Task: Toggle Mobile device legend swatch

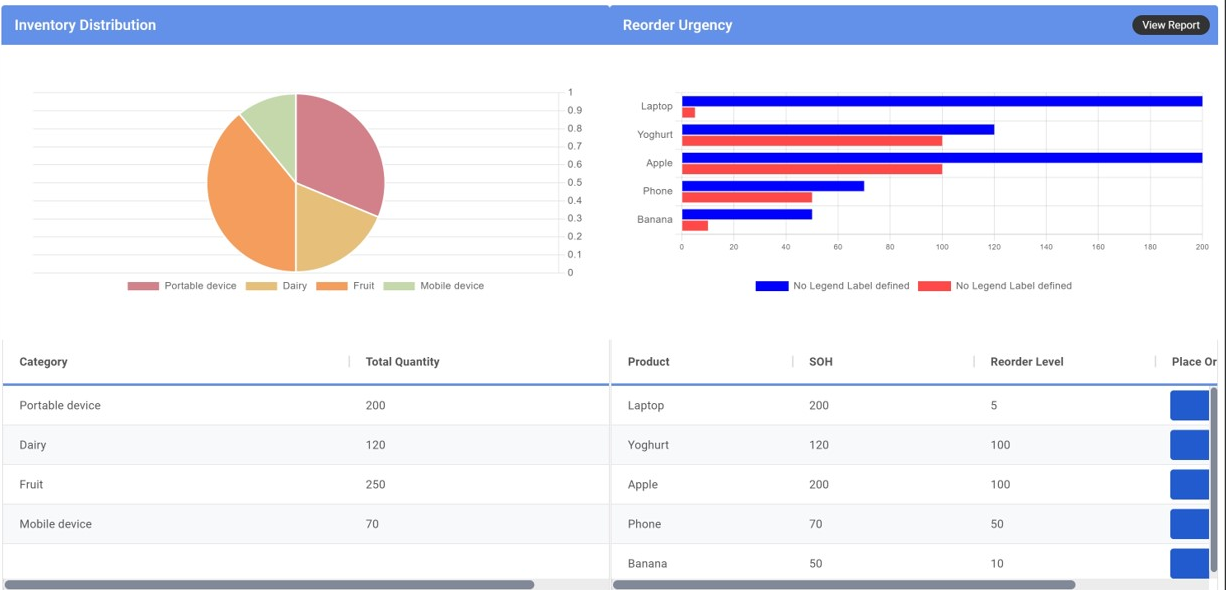Action: point(398,286)
